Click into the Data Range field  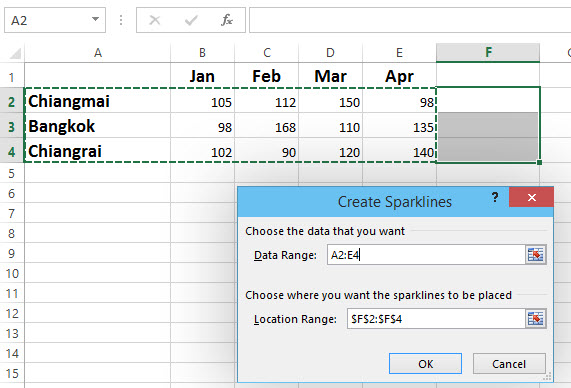coord(426,254)
